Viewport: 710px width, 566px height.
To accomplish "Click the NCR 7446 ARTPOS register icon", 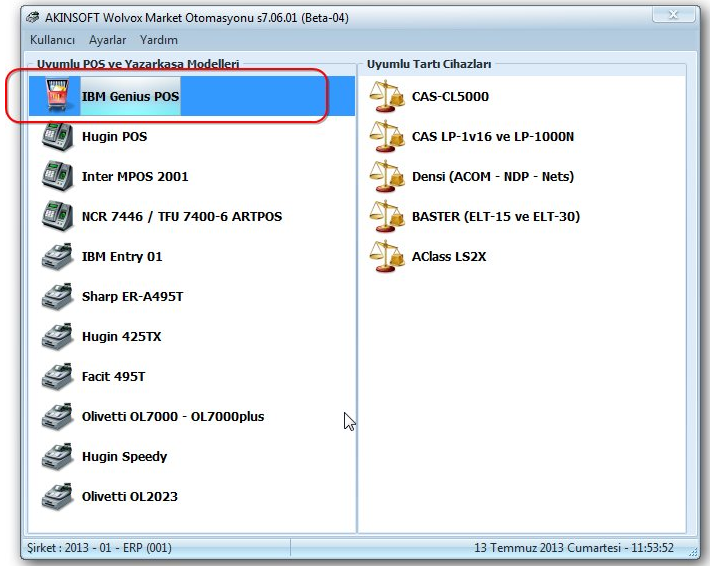I will tap(58, 216).
